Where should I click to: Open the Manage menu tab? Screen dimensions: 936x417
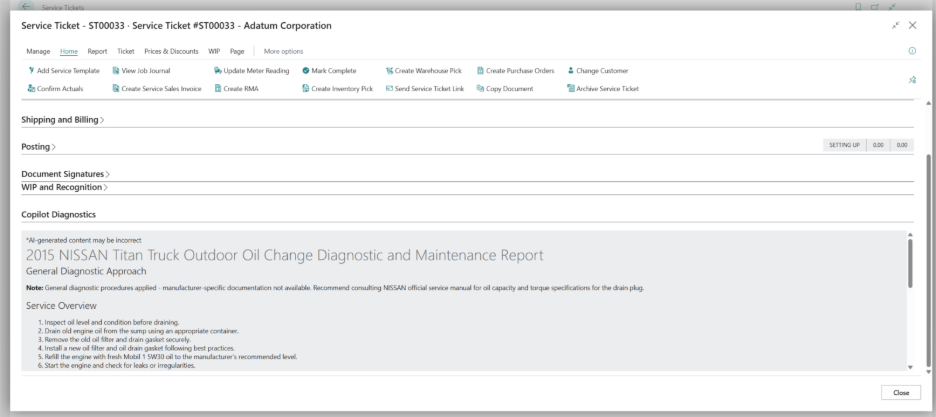[x=38, y=51]
